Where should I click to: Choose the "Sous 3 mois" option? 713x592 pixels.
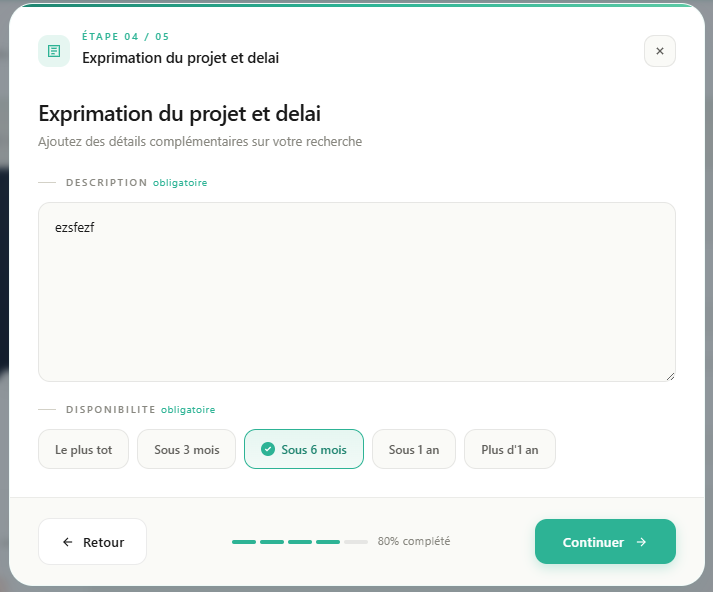click(186, 450)
